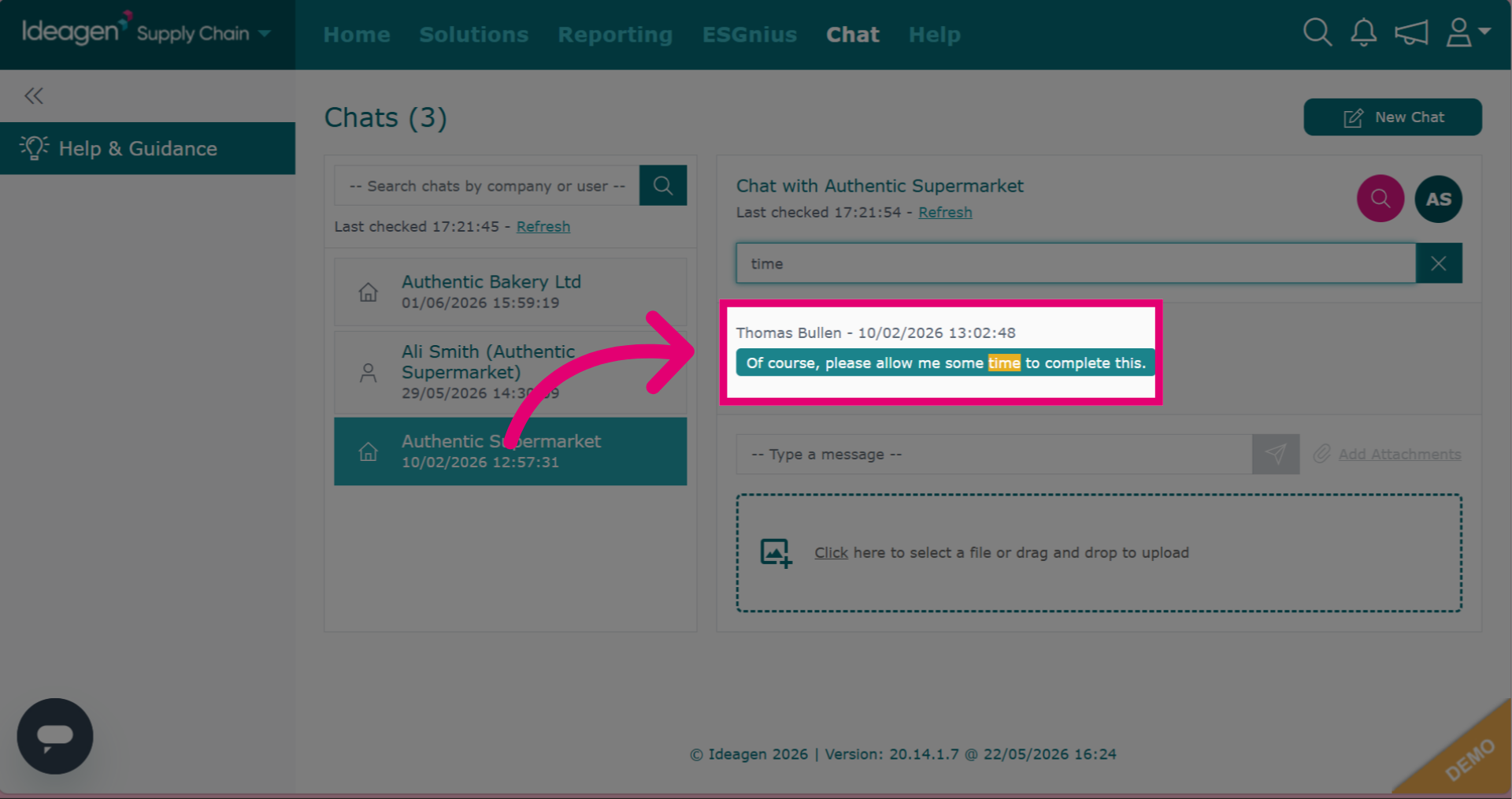
Task: Click the Type a message field
Action: coord(994,455)
